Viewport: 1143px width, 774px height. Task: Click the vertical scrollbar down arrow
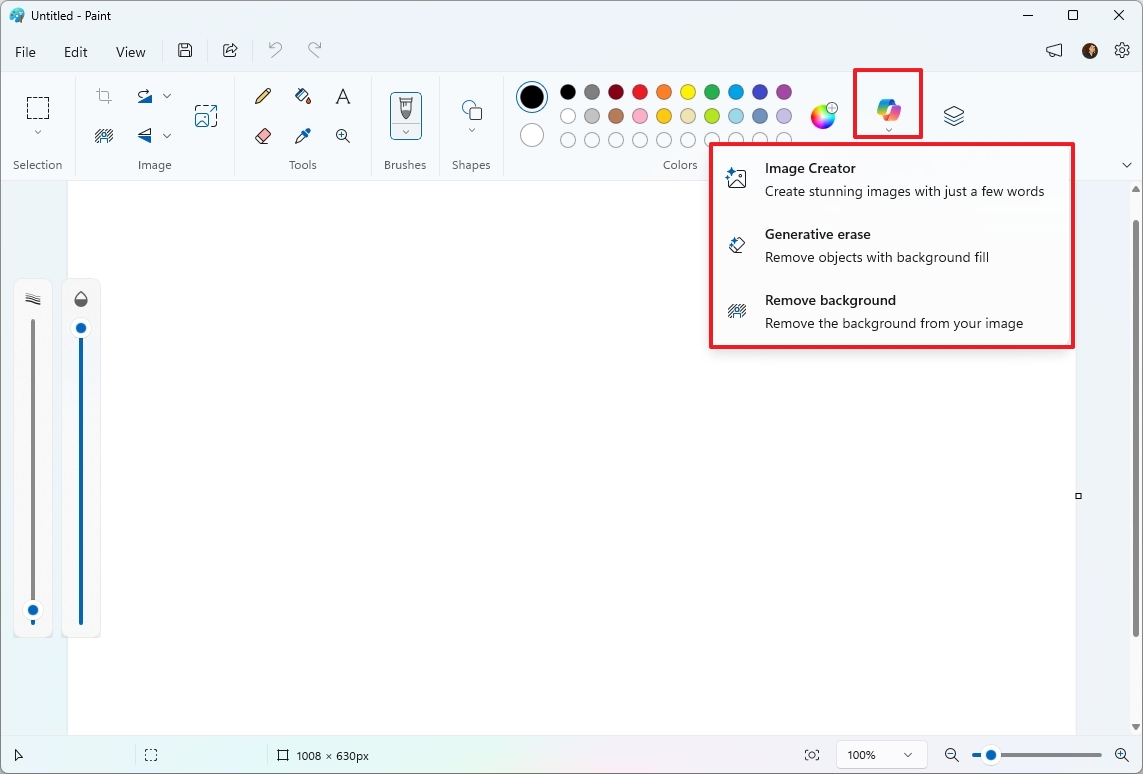1135,727
